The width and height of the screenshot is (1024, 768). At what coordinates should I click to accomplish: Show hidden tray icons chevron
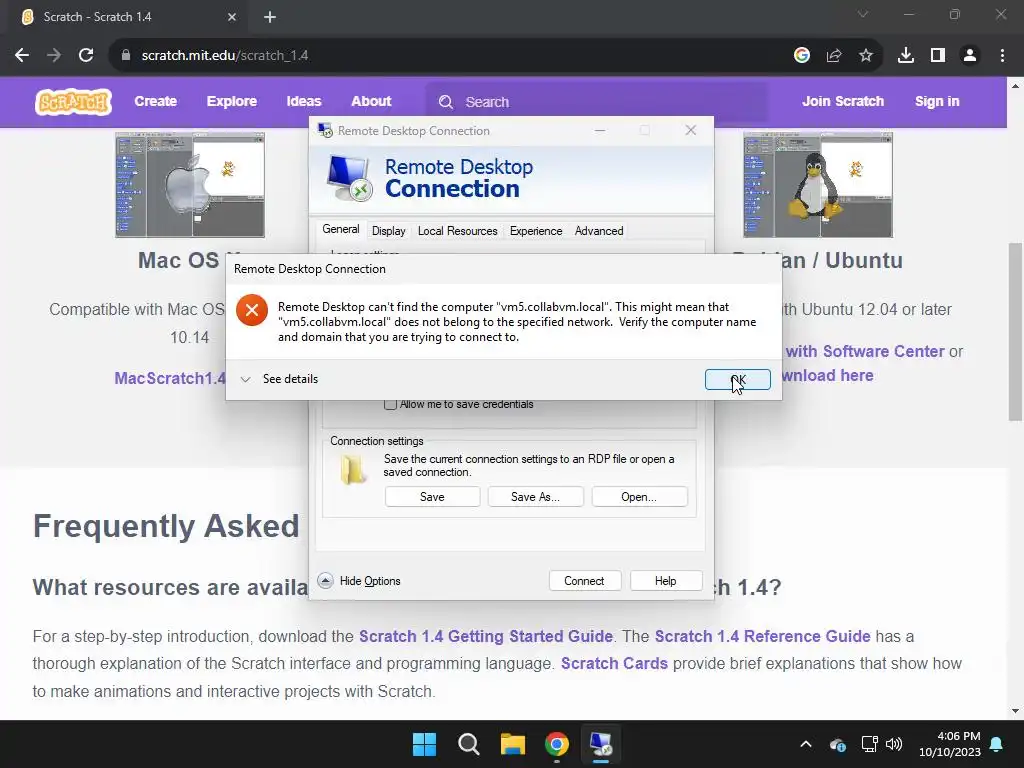click(806, 744)
